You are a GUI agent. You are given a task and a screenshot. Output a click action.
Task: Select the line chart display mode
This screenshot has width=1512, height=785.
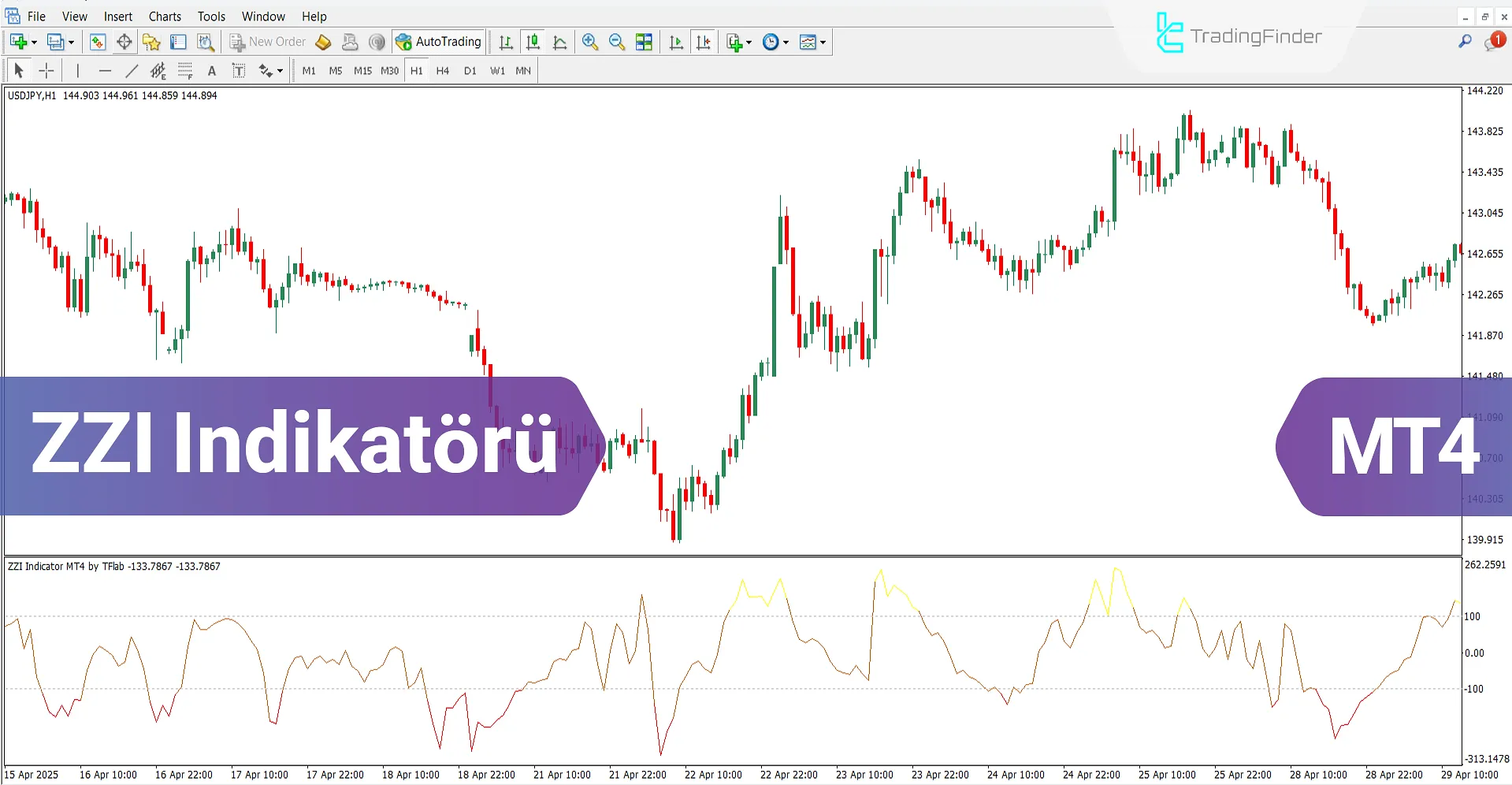tap(560, 41)
